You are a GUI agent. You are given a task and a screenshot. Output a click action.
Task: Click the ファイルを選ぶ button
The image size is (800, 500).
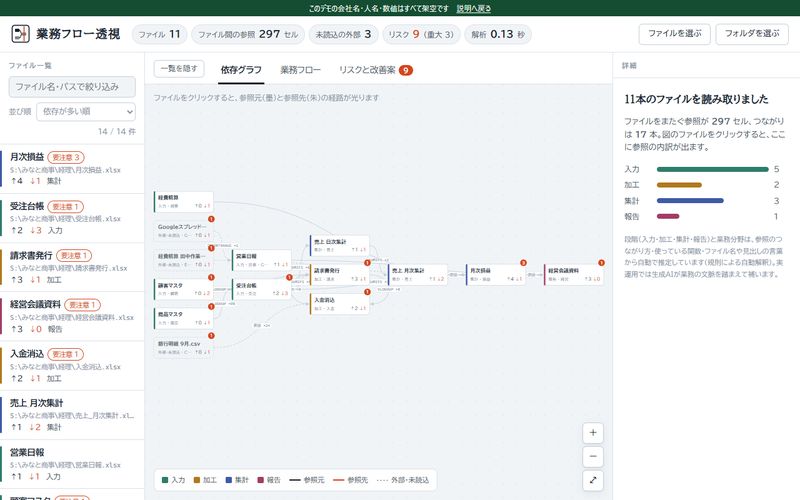click(x=674, y=34)
